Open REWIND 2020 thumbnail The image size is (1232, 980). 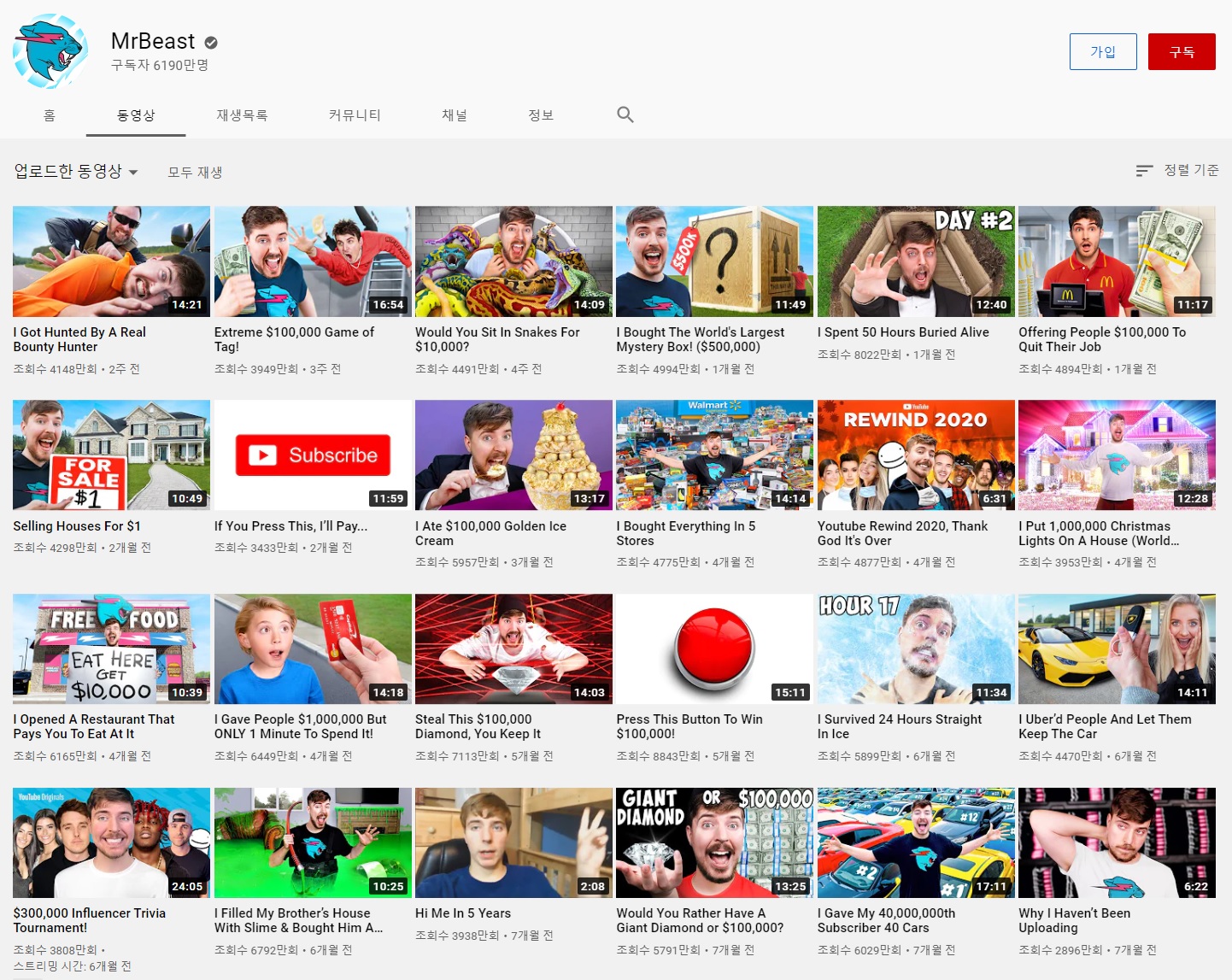pos(916,455)
